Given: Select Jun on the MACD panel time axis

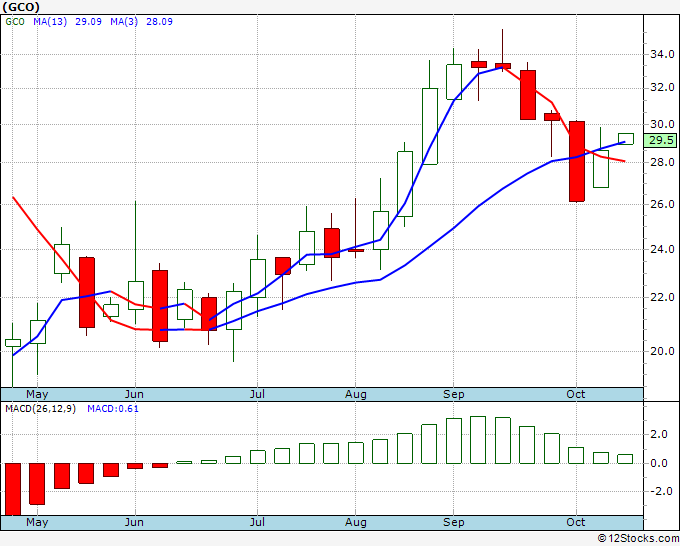Looking at the screenshot, I should tap(134, 522).
